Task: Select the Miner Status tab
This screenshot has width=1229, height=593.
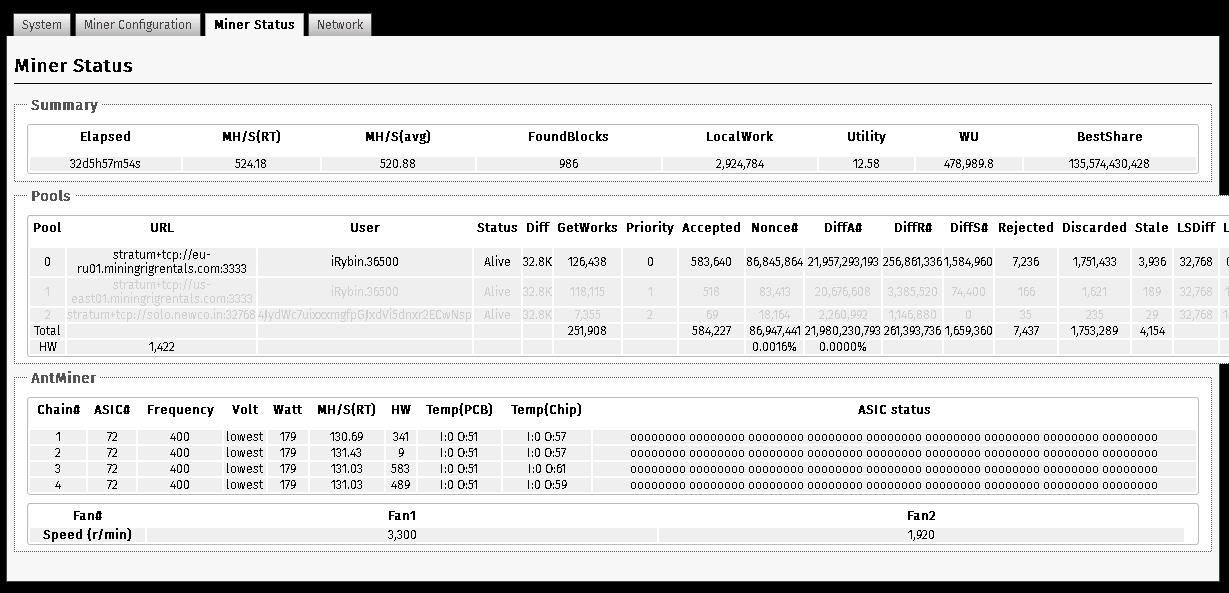Action: point(254,25)
